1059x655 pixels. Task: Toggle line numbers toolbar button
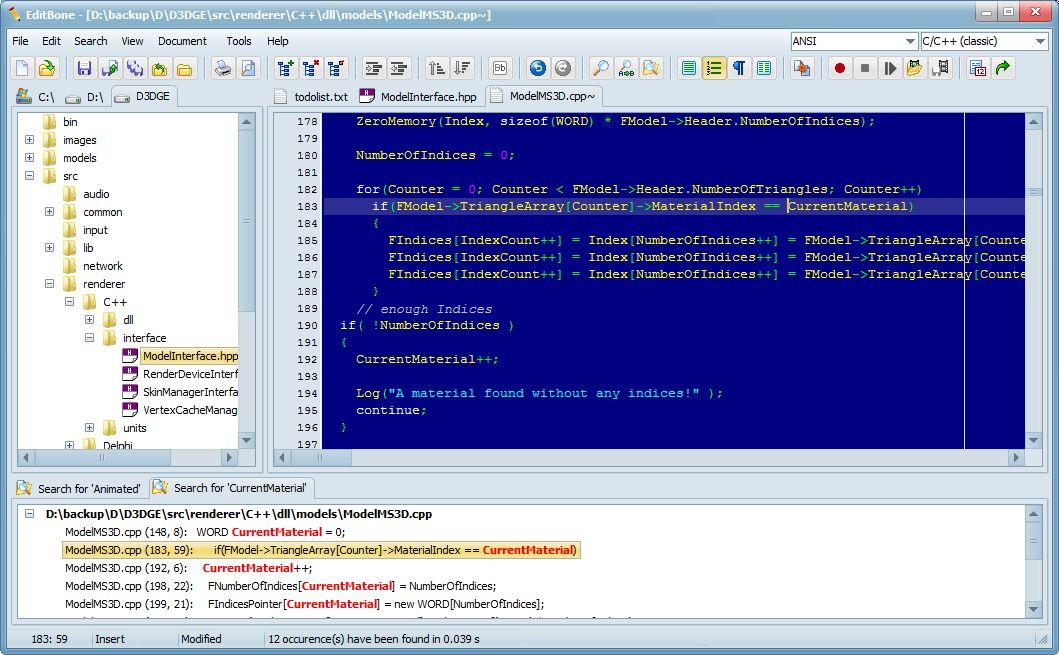714,68
